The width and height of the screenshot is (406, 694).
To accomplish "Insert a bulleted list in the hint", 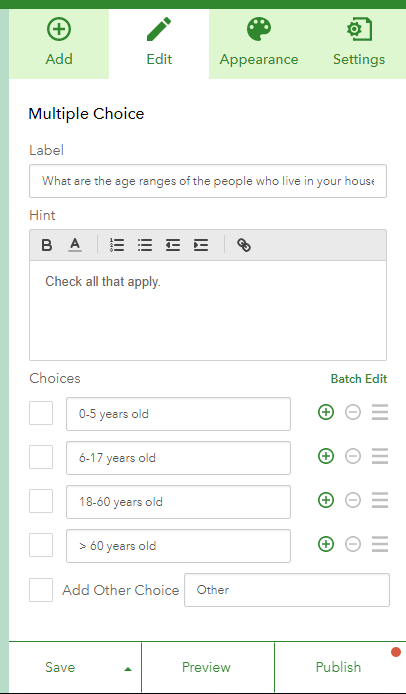I will [145, 245].
